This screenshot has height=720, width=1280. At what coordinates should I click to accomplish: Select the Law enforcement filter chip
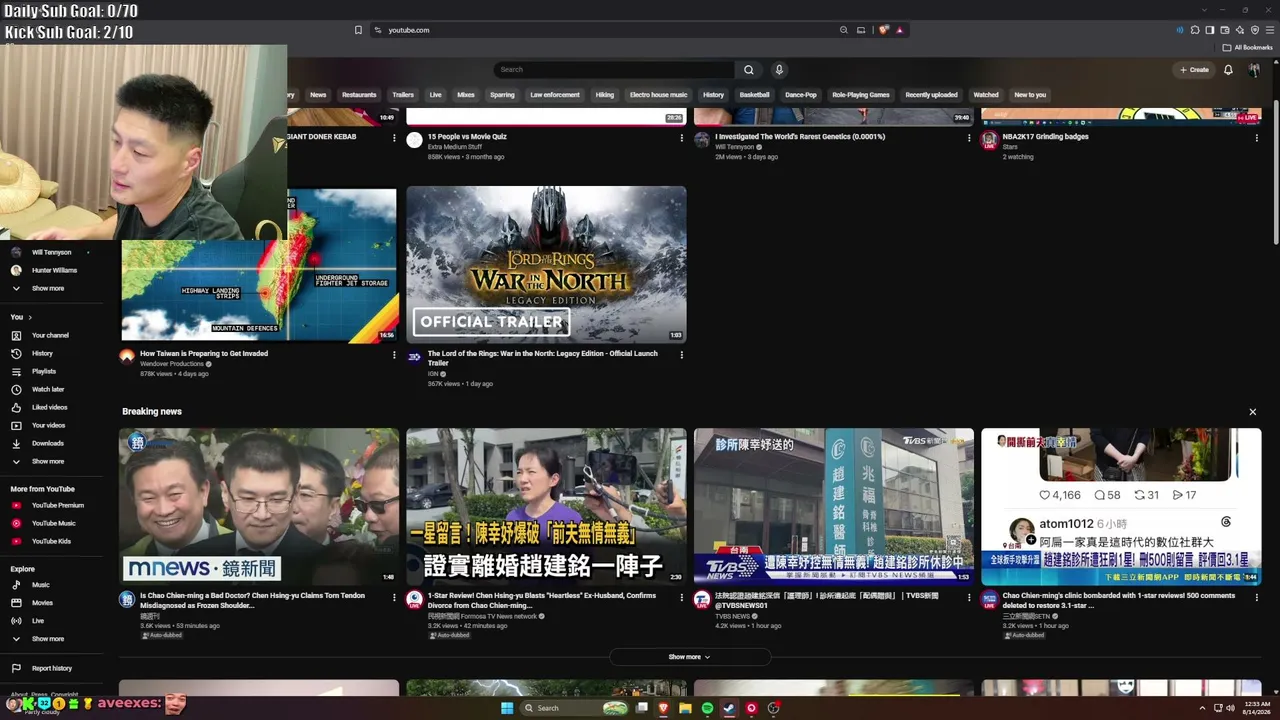click(555, 95)
